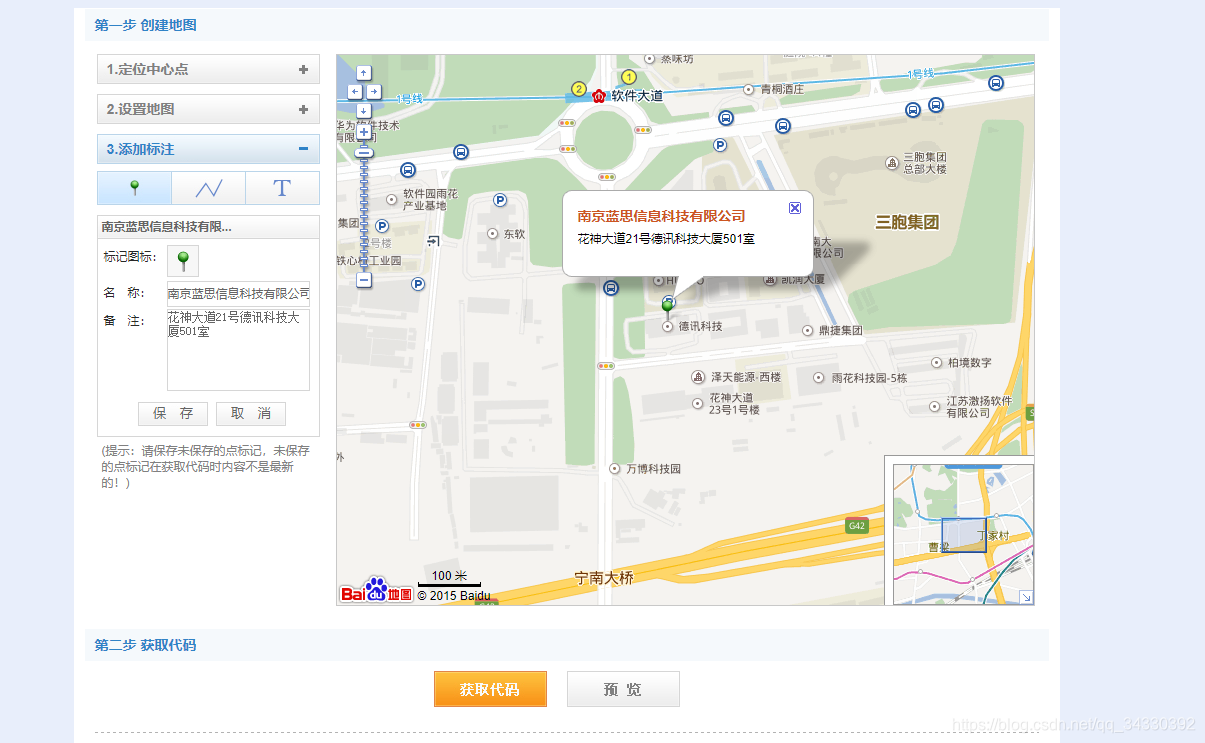1205x743 pixels.
Task: Save the marker with 保存
Action: [x=173, y=414]
